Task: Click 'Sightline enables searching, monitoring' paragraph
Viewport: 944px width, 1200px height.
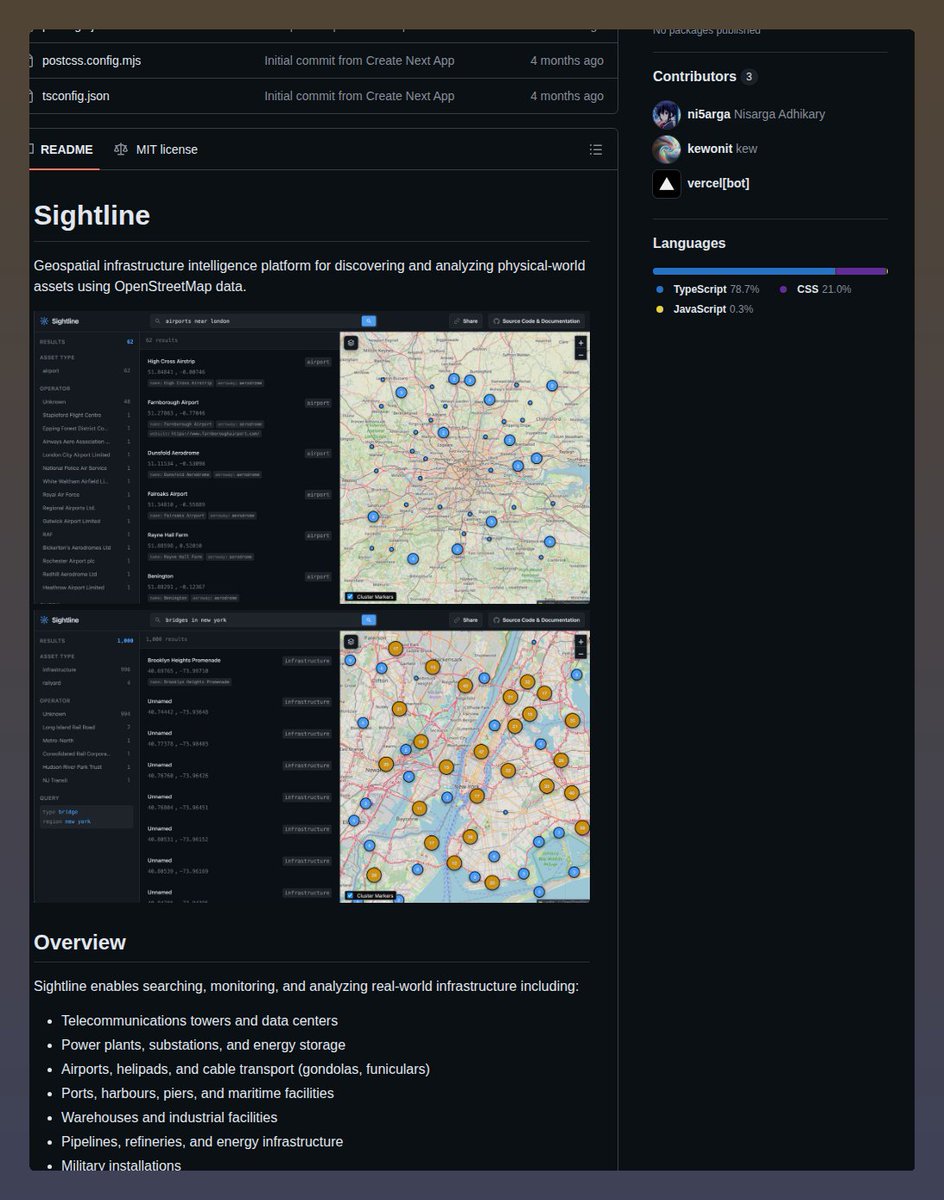Action: tap(306, 986)
